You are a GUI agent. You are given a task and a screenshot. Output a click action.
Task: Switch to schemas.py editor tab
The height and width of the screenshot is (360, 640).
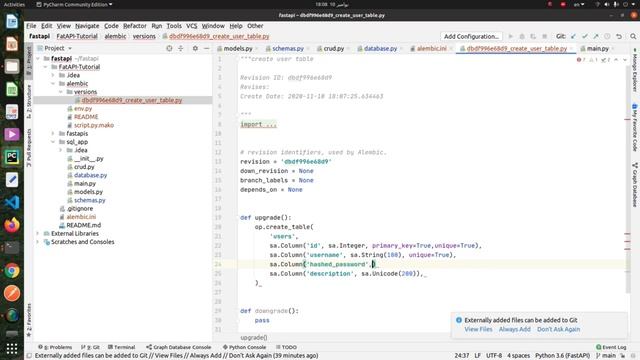point(288,48)
